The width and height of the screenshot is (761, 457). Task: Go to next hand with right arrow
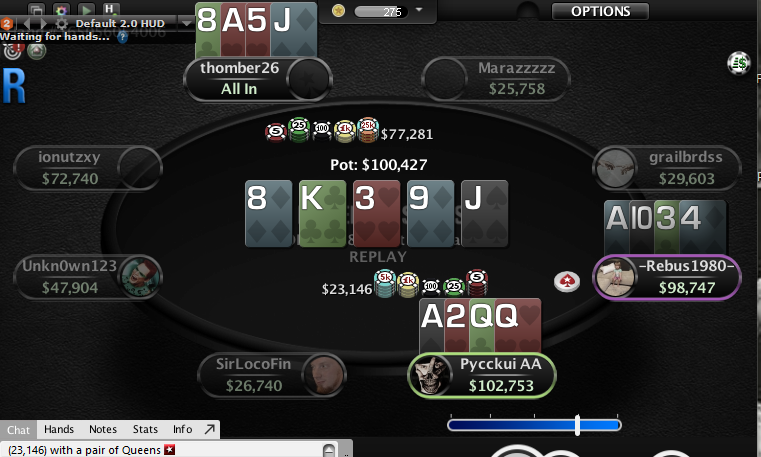click(x=43, y=23)
